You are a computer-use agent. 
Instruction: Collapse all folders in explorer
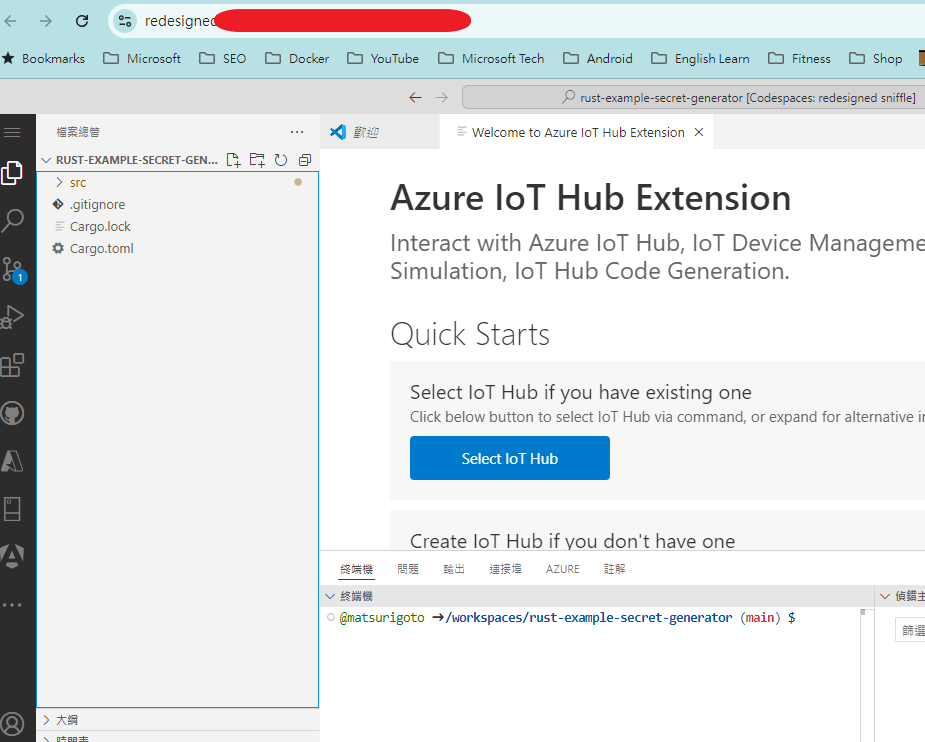[x=305, y=160]
